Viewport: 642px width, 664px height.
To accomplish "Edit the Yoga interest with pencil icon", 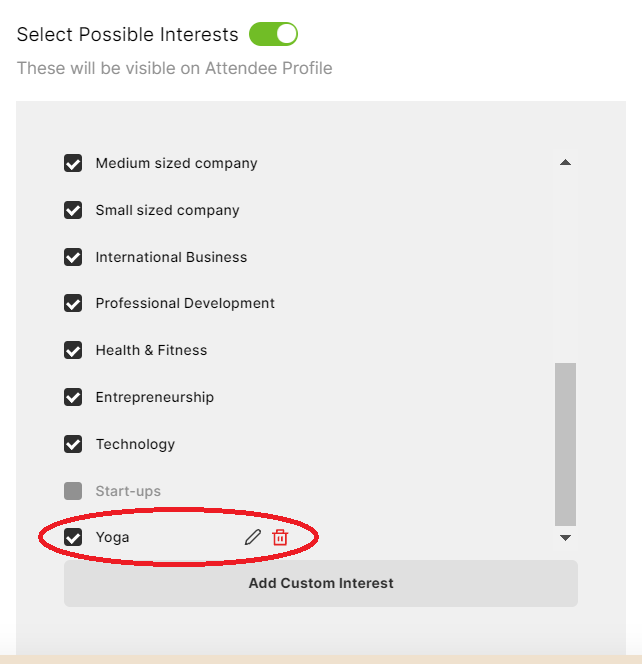I will coord(252,537).
